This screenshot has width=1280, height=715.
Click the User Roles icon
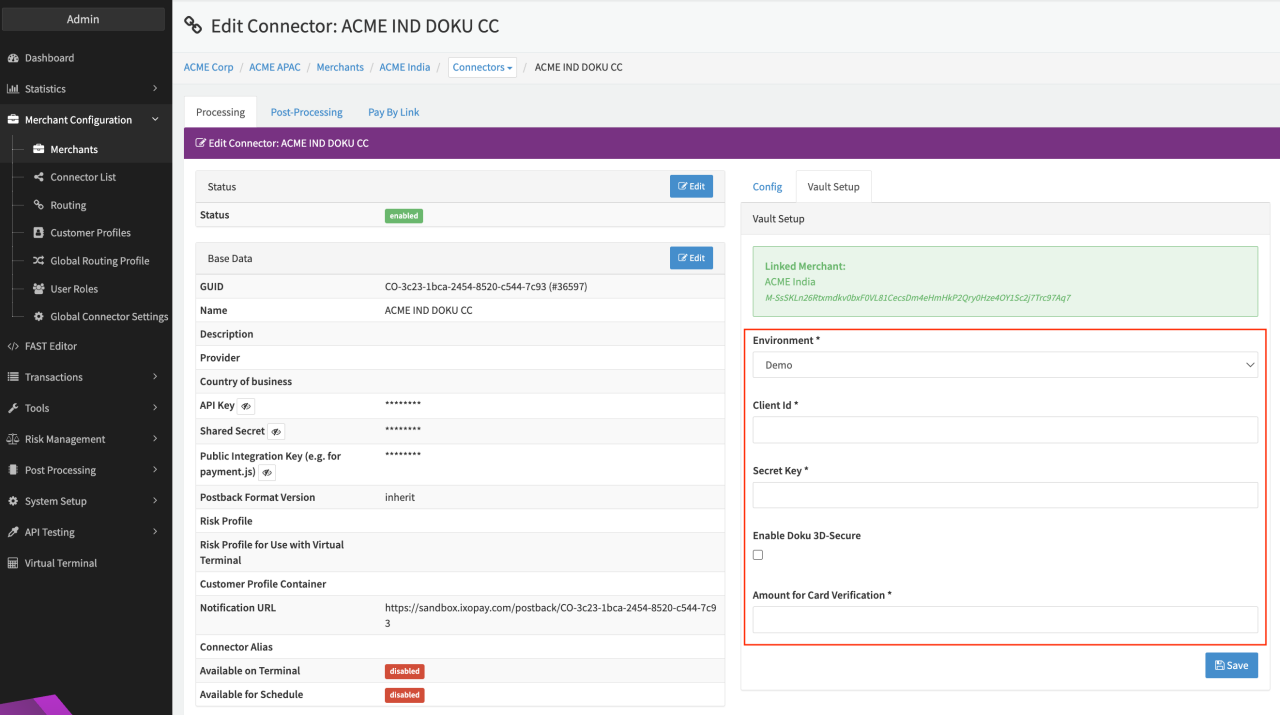(39, 289)
